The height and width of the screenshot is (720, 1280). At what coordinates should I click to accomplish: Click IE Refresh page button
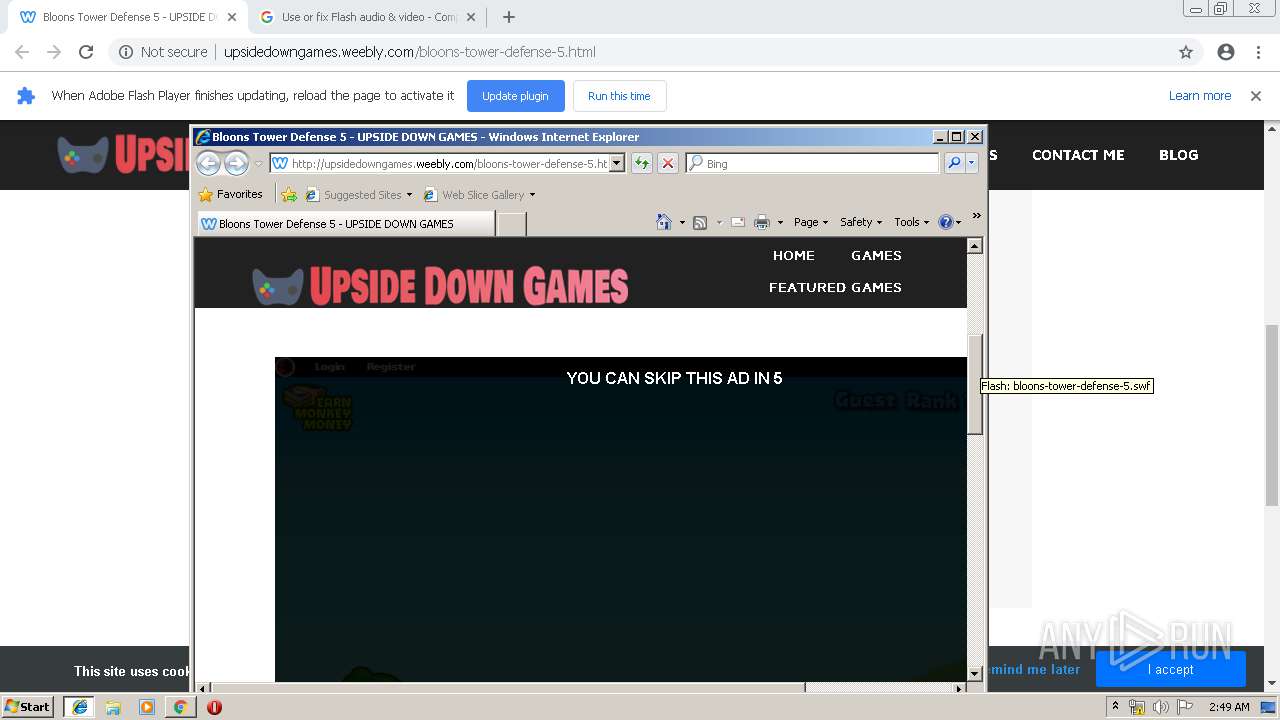pyautogui.click(x=641, y=163)
